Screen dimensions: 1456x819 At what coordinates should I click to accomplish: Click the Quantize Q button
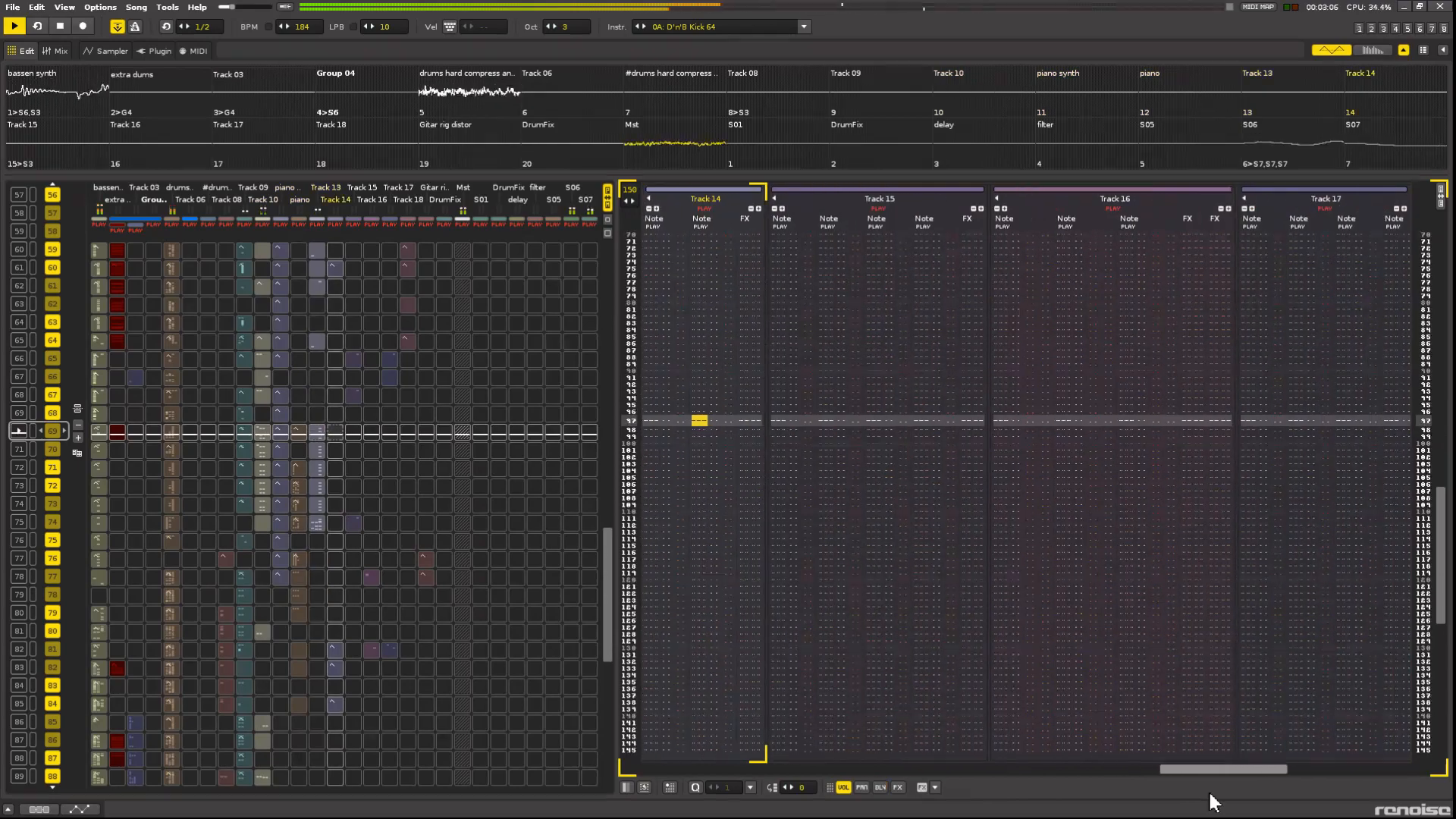coord(695,788)
